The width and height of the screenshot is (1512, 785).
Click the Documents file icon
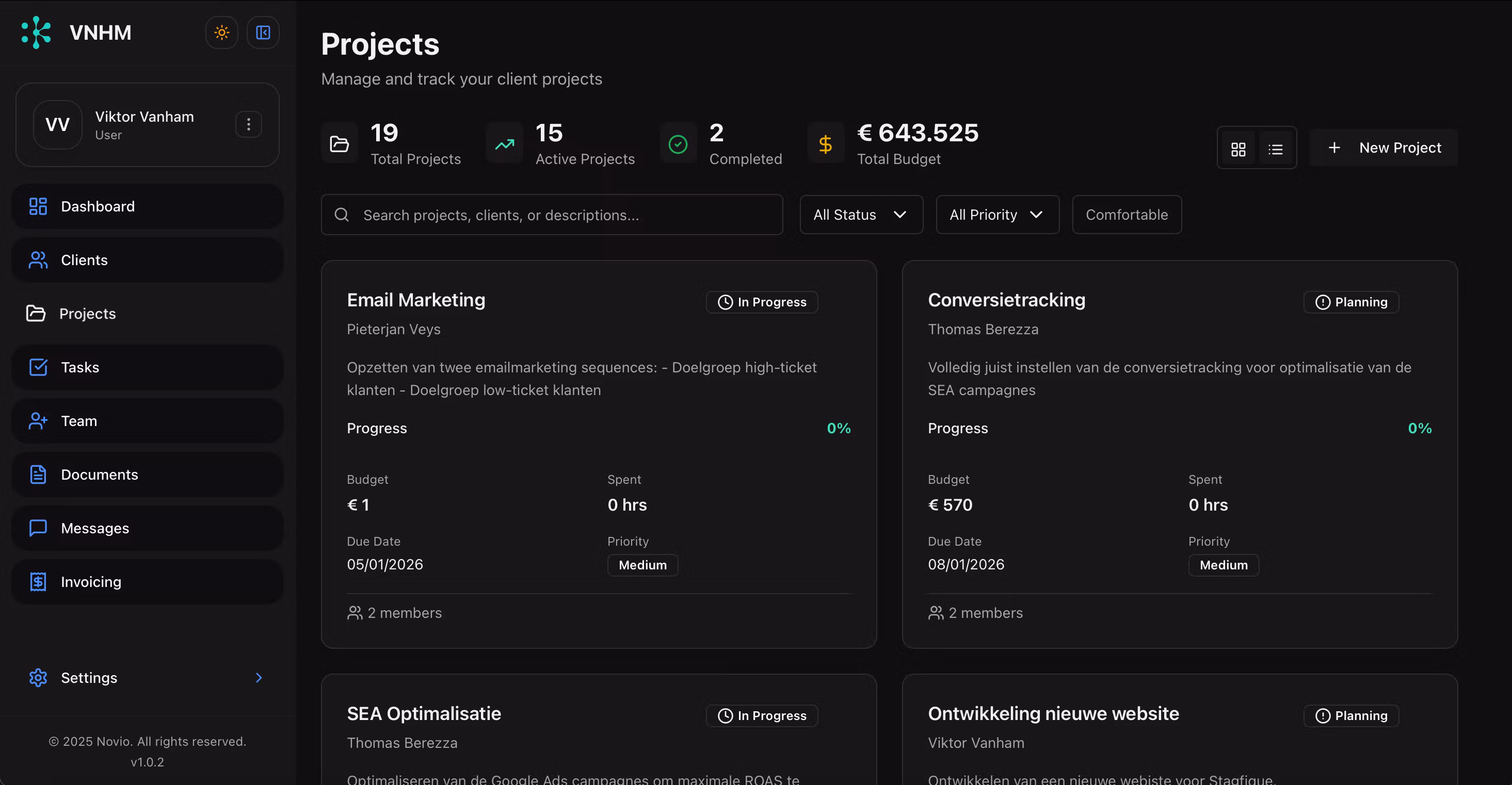click(x=38, y=475)
